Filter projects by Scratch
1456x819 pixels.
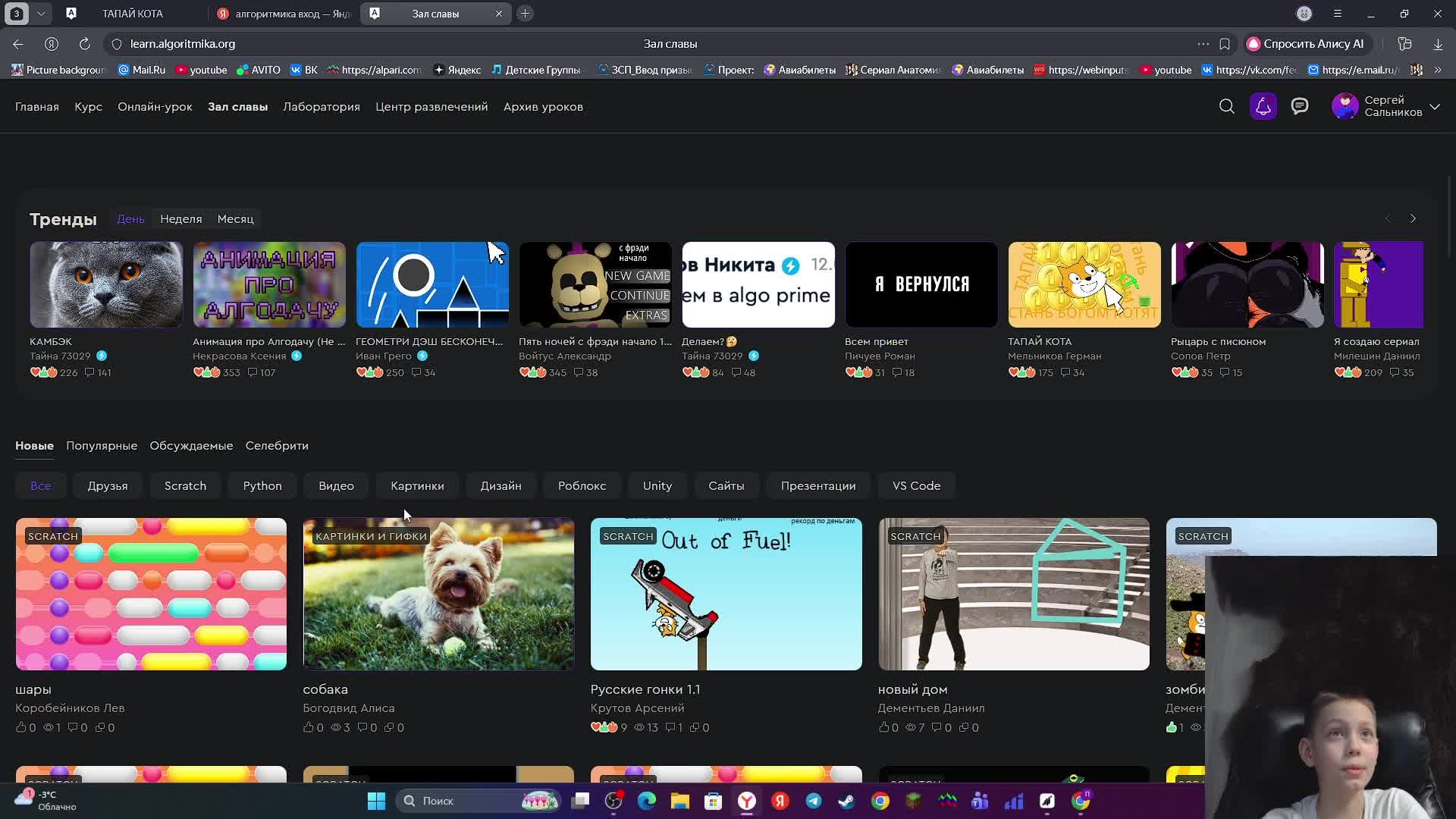coord(185,486)
